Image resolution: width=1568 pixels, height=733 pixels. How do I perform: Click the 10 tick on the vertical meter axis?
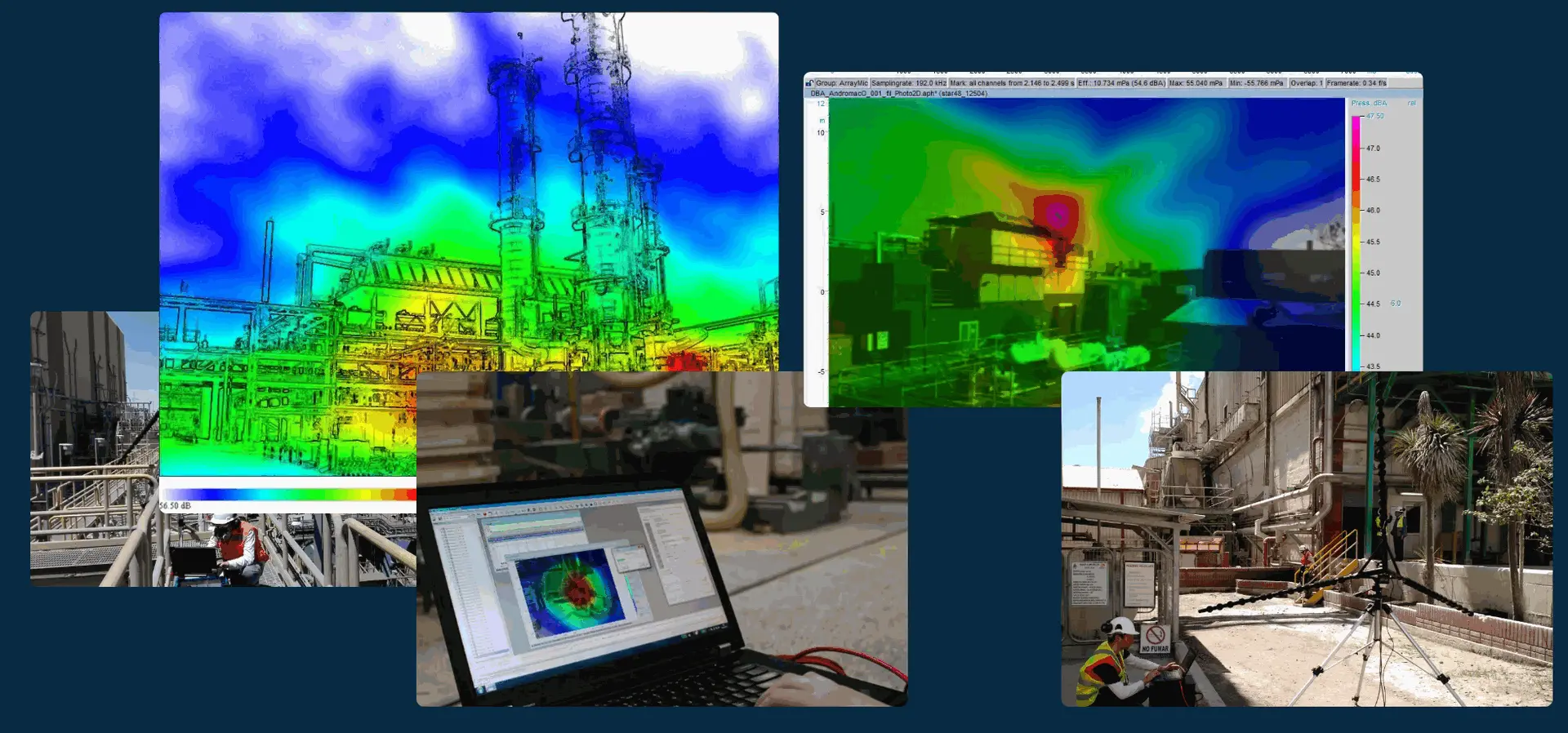click(821, 133)
